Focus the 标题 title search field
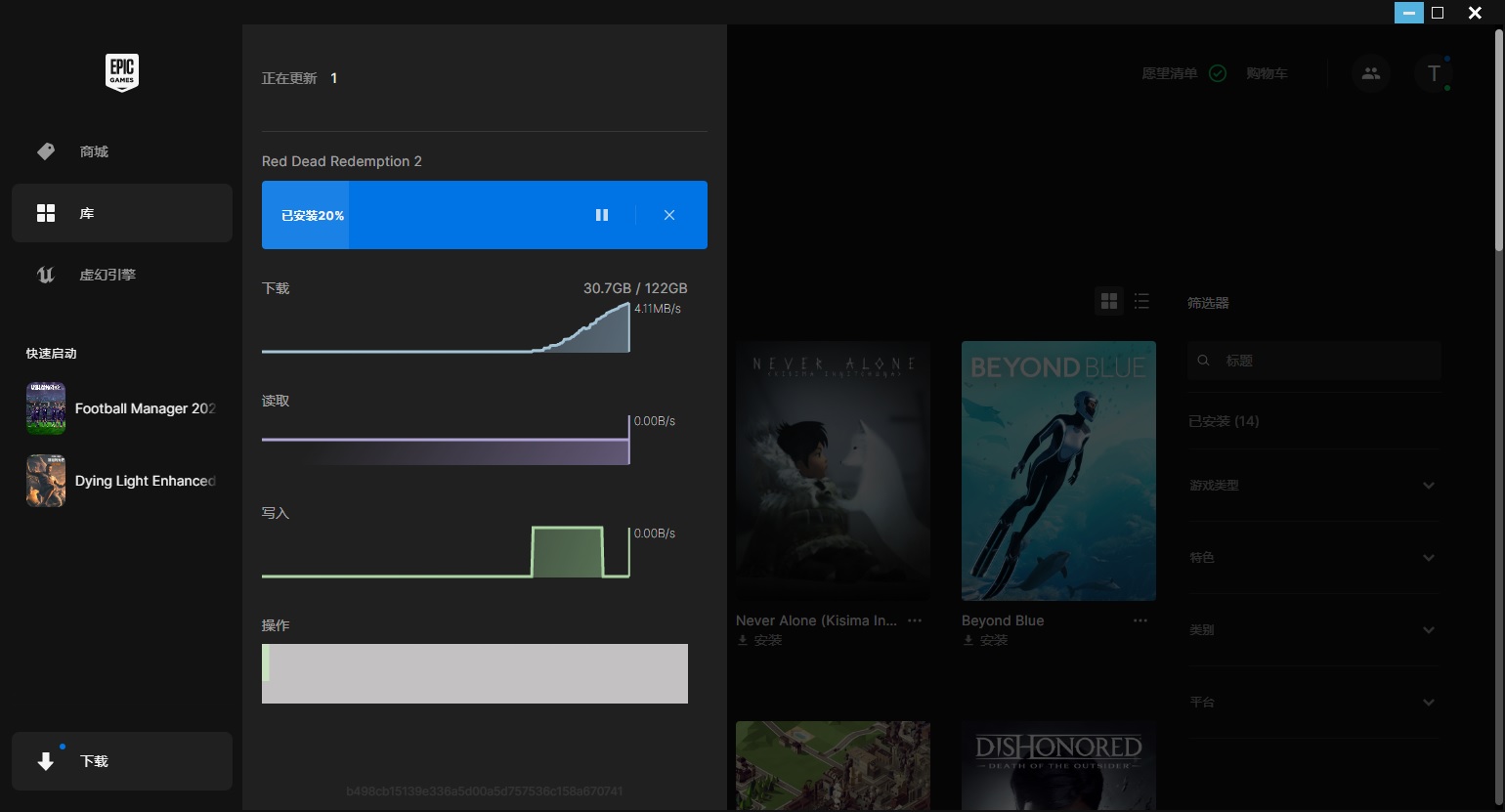This screenshot has height=812, width=1505. (1314, 361)
